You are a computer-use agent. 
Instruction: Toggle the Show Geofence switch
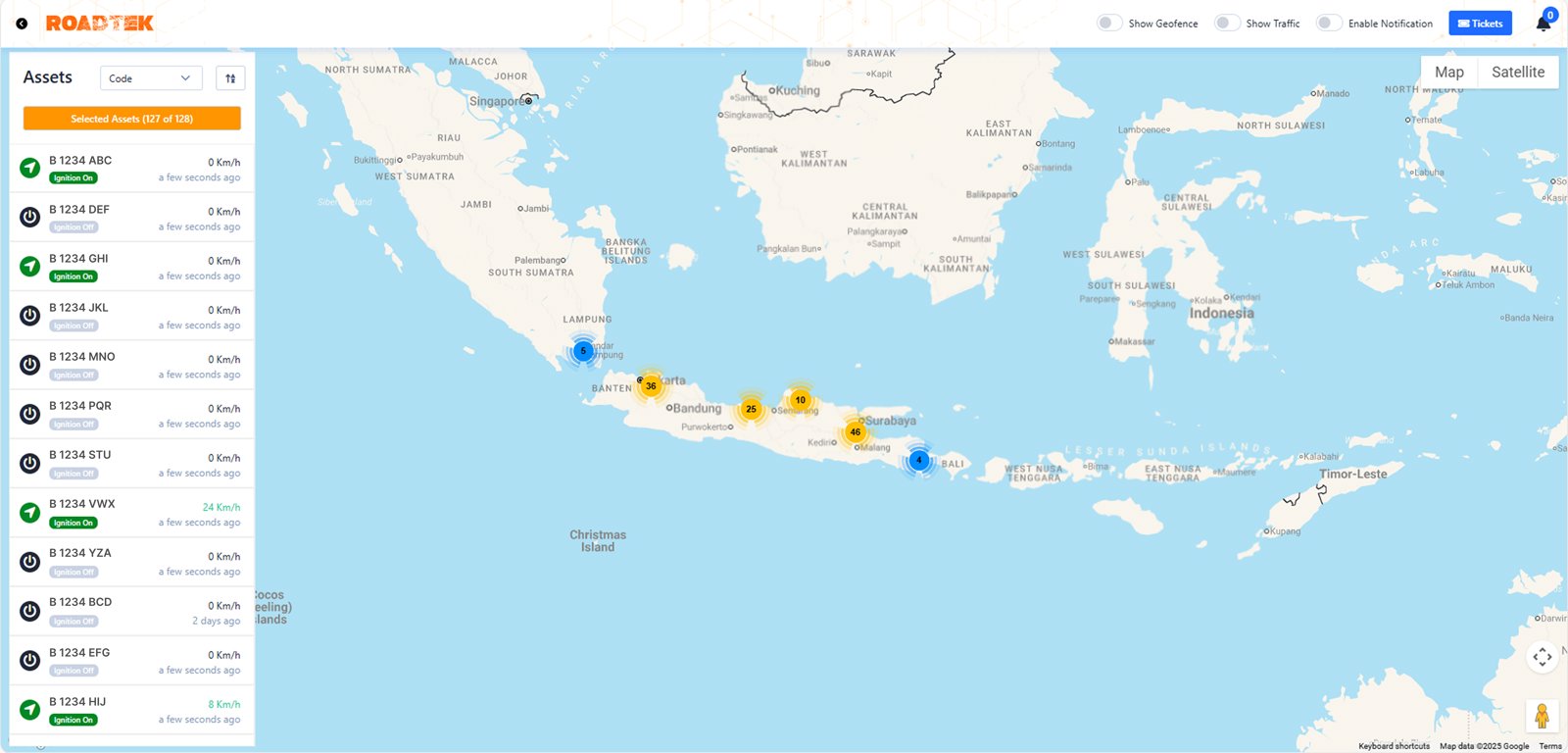coord(1108,24)
